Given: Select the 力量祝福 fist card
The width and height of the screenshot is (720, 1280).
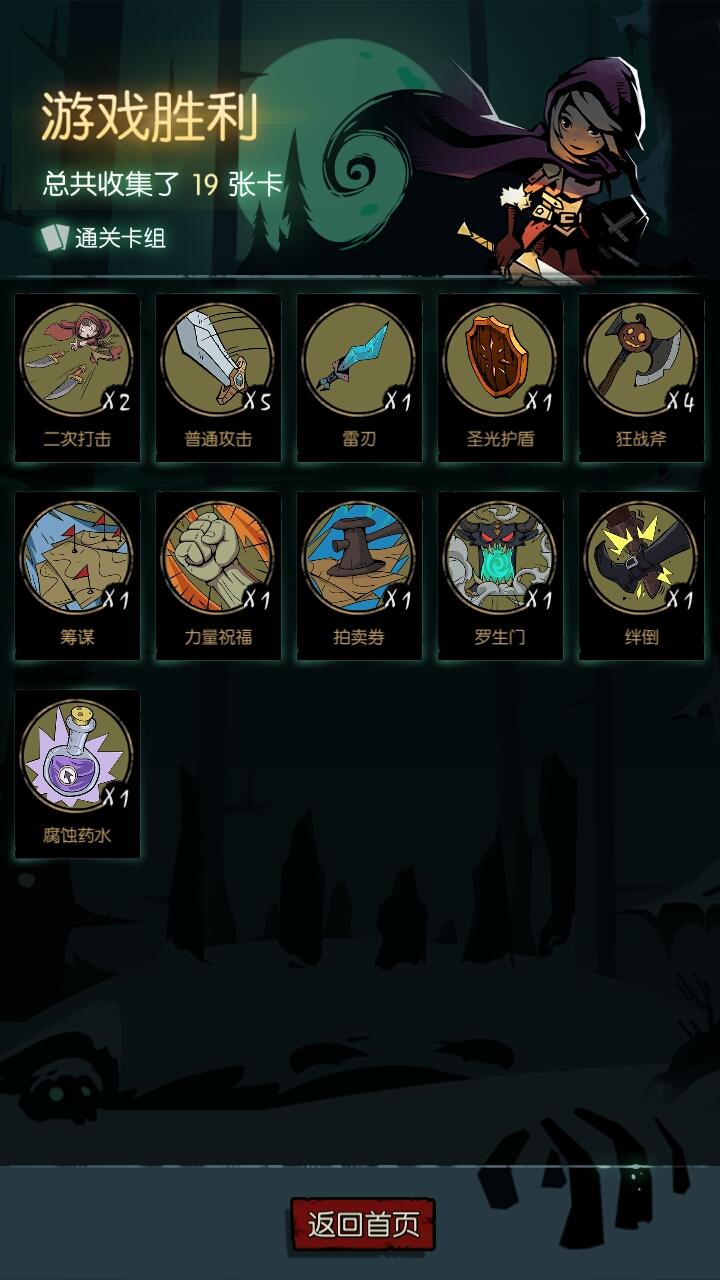Looking at the screenshot, I should point(219,575).
